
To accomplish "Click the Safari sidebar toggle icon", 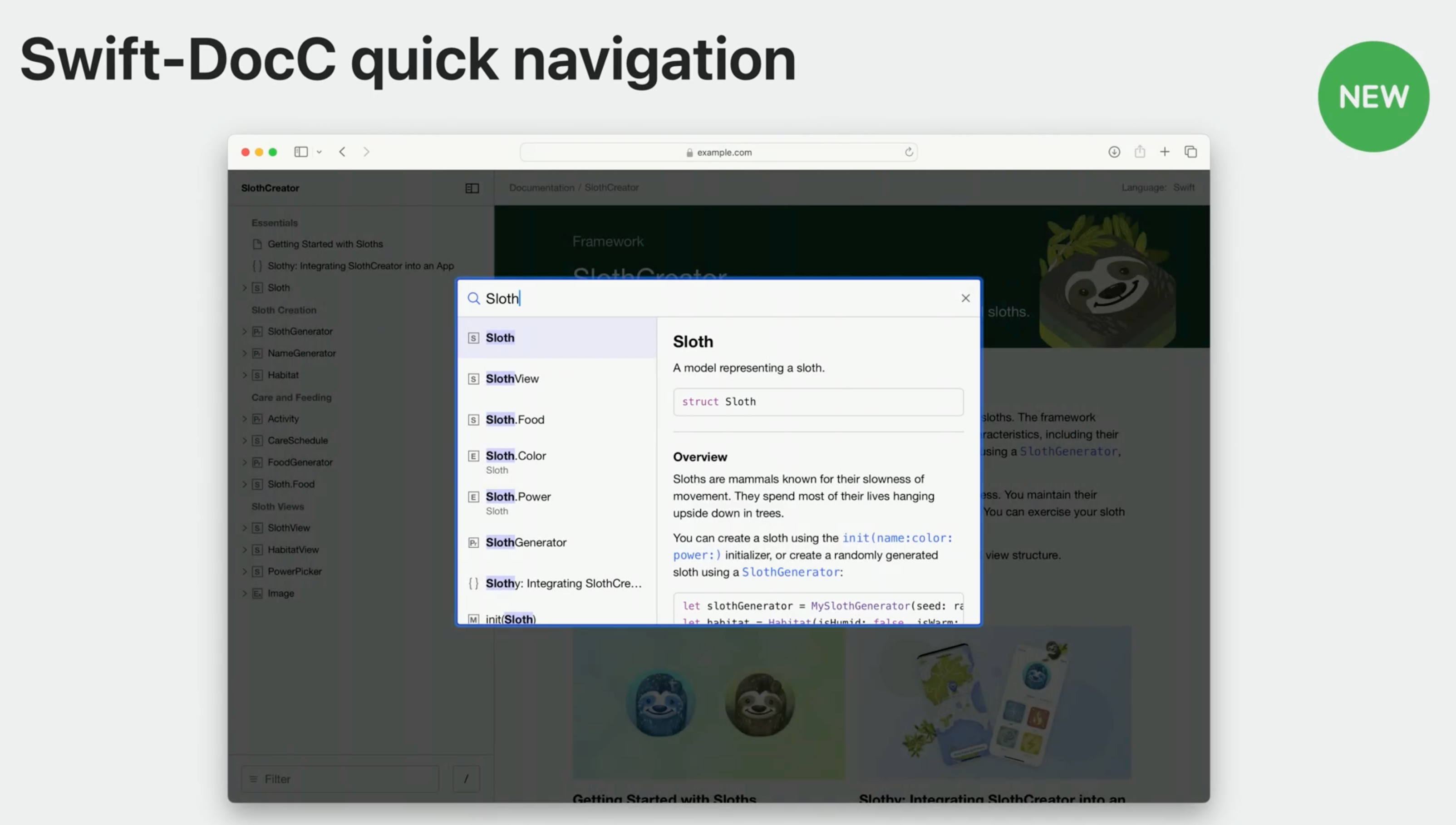I will tap(301, 152).
